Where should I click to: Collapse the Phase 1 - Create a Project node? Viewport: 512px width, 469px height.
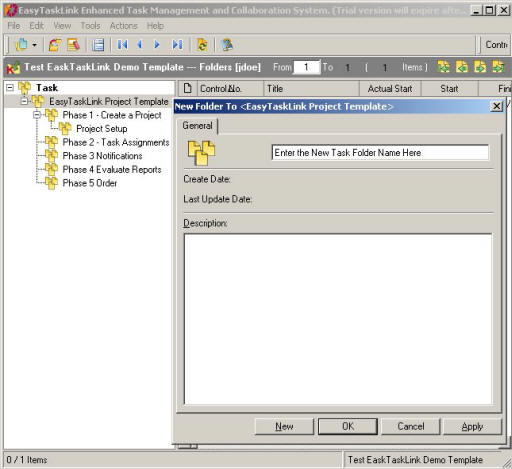pos(37,115)
